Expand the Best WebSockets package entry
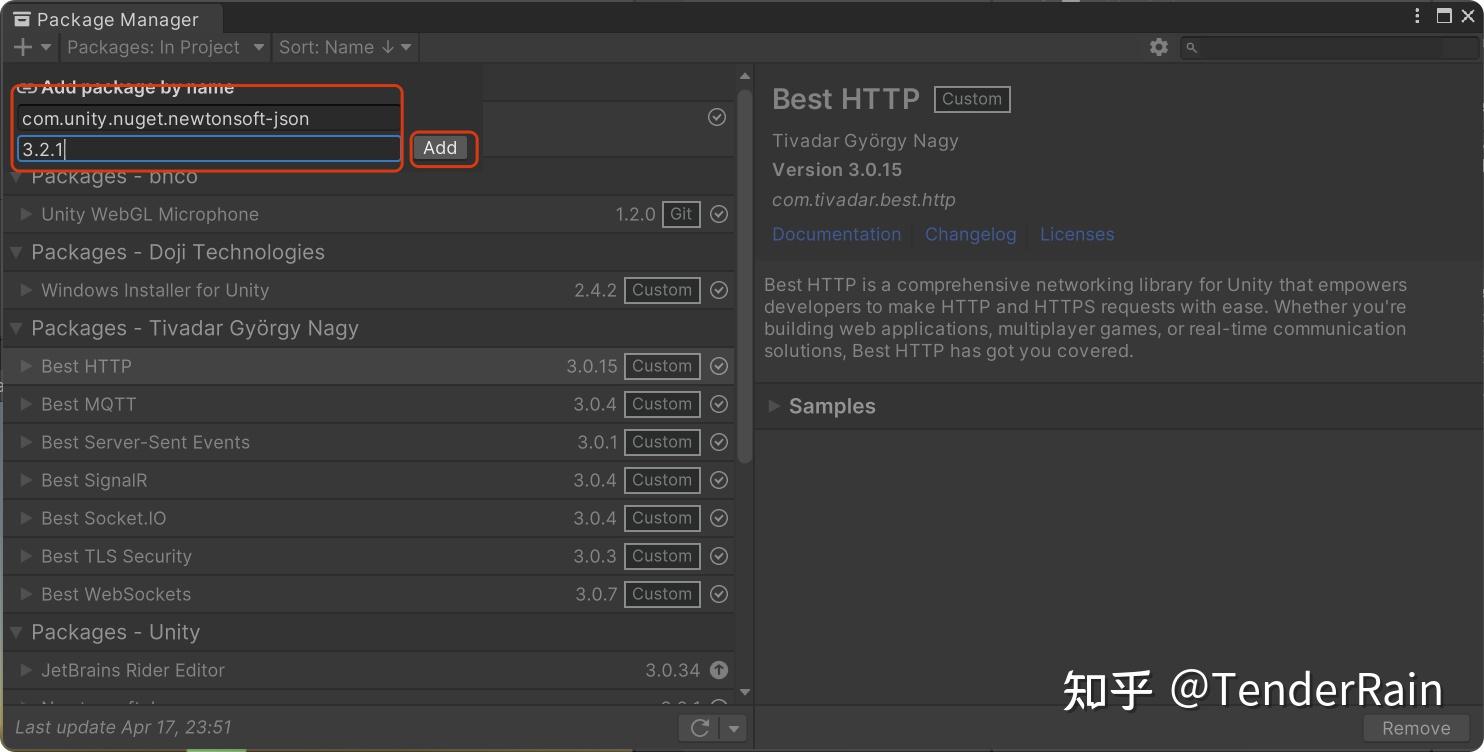This screenshot has width=1484, height=752. [24, 594]
